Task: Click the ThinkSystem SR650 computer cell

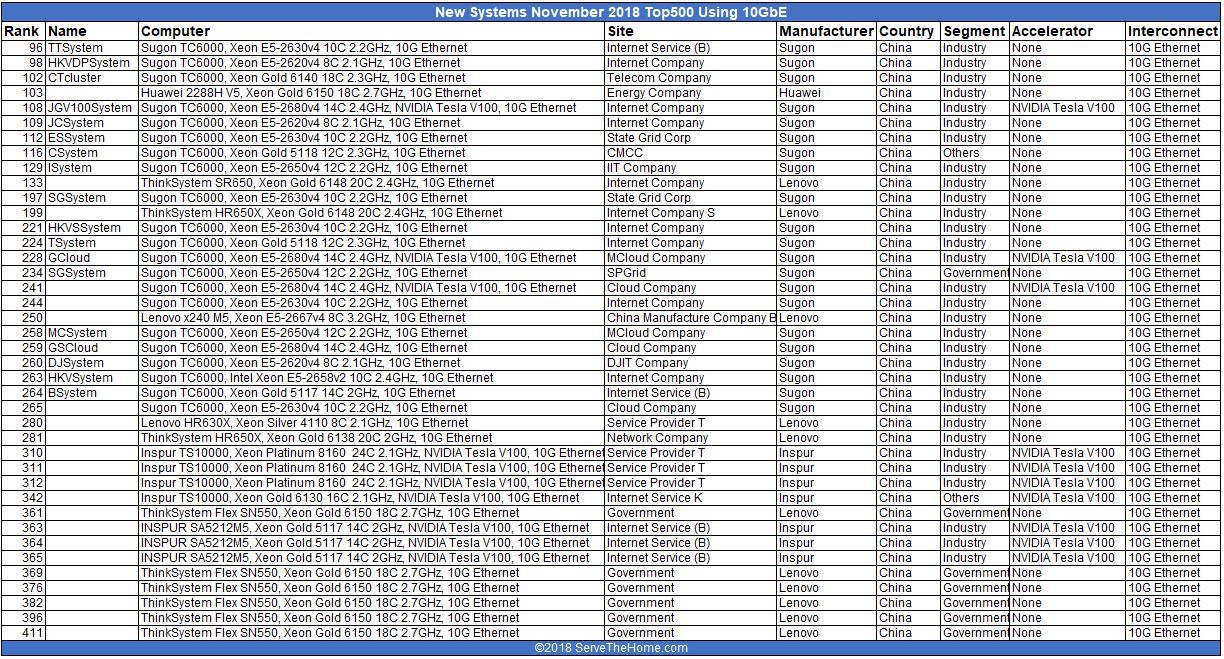Action: (x=372, y=183)
